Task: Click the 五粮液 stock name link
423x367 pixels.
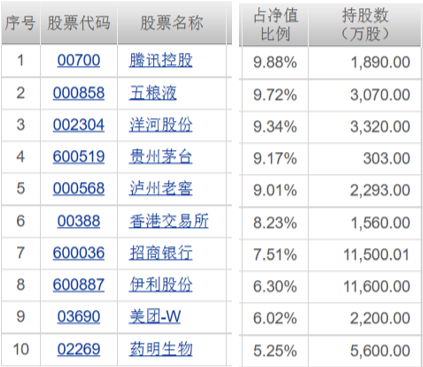Action: pos(153,93)
